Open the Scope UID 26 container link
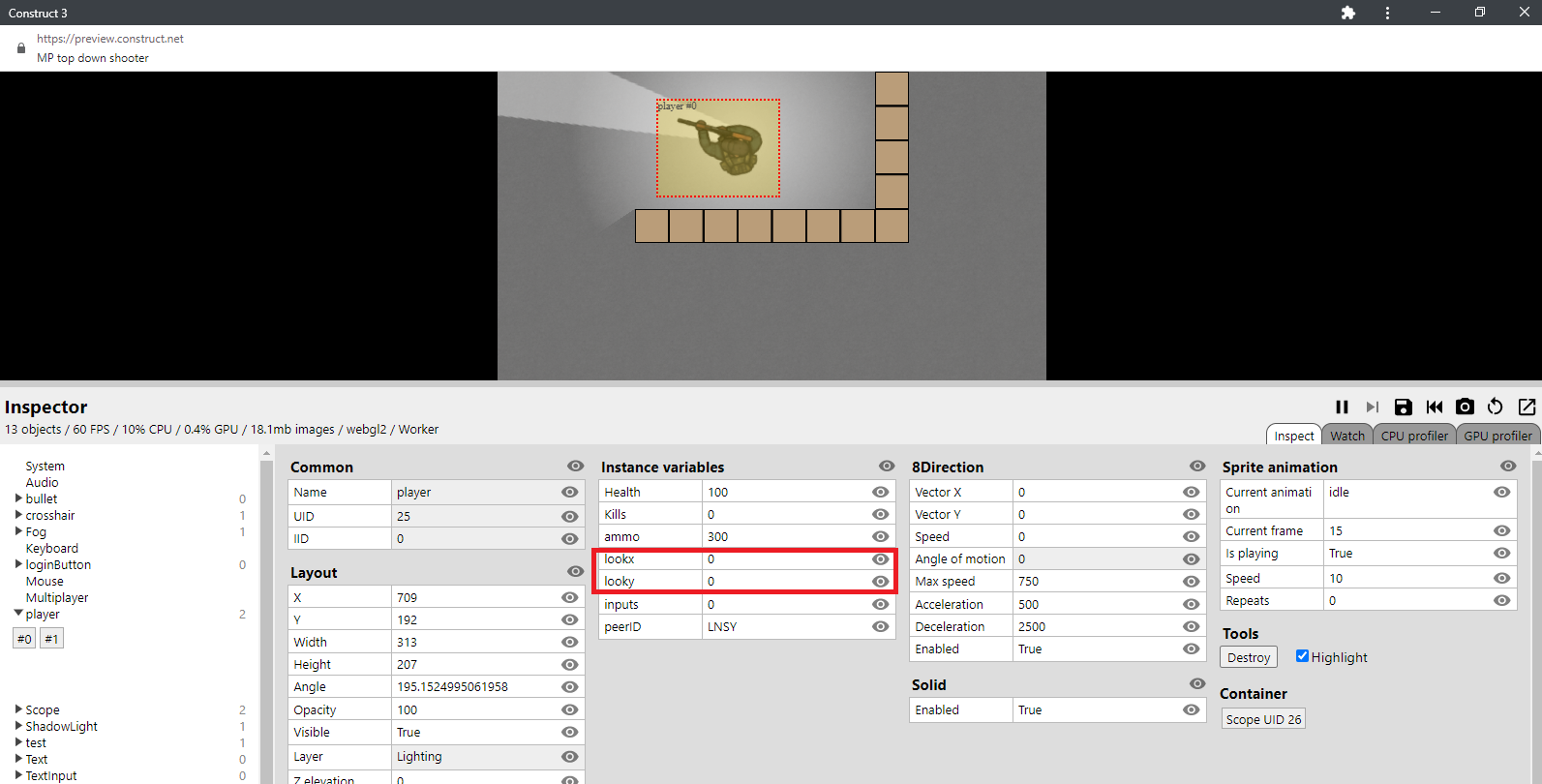Viewport: 1542px width, 784px height. click(x=1263, y=719)
